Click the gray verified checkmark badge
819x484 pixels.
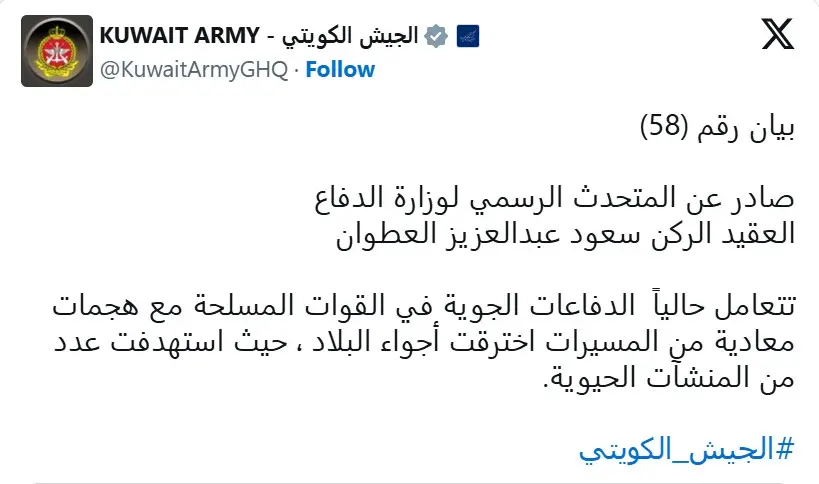(435, 36)
